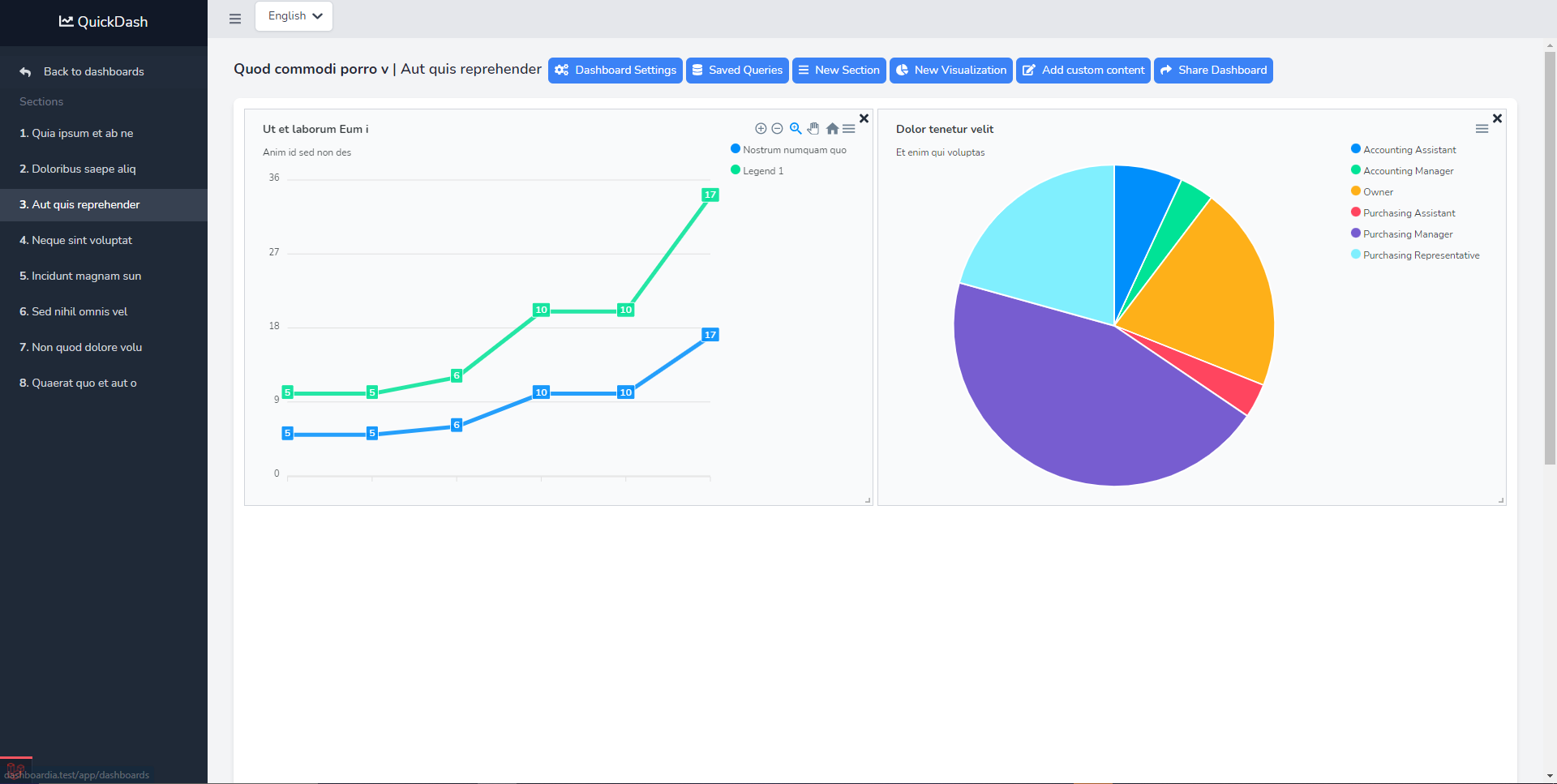Click the zoom in icon on line chart
This screenshot has width=1557, height=784.
pos(761,129)
